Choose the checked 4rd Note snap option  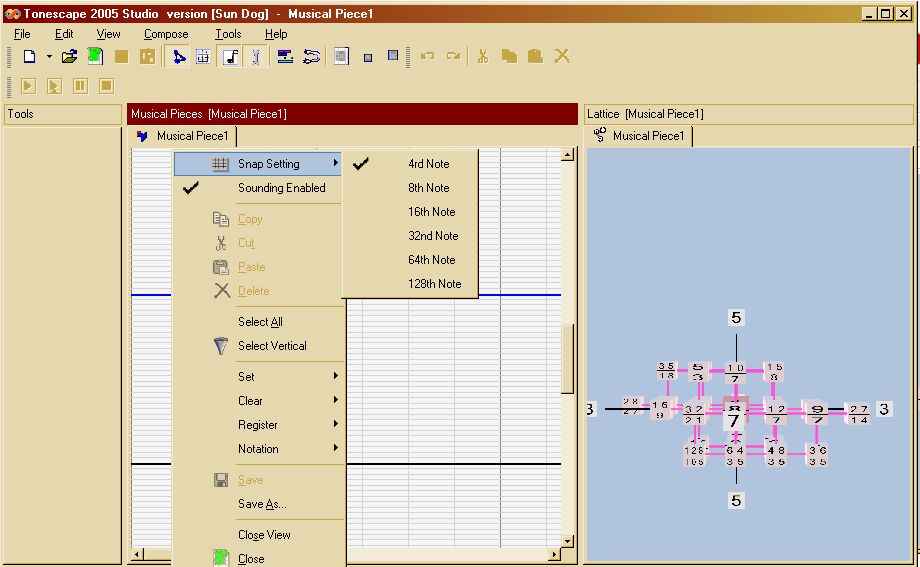tap(410, 164)
